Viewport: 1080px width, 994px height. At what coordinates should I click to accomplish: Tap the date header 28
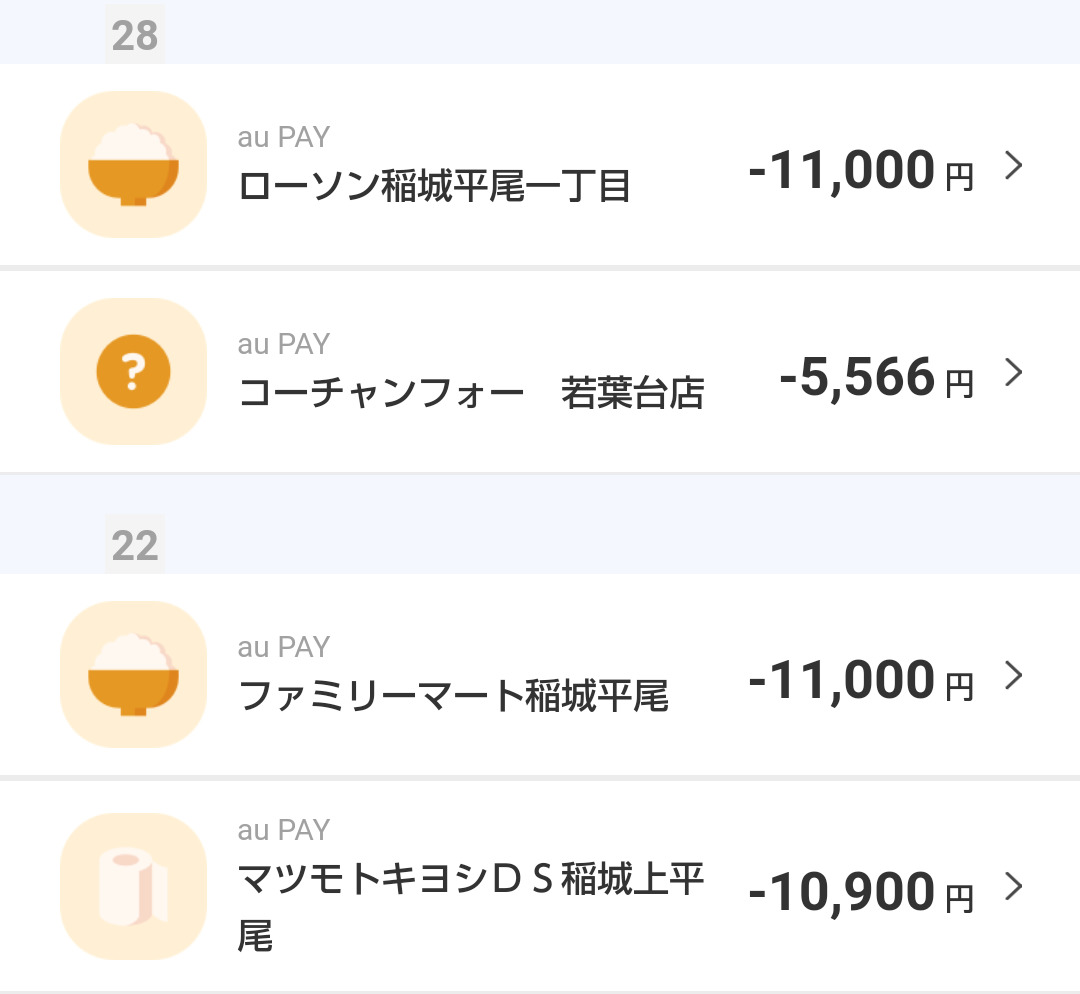(135, 36)
